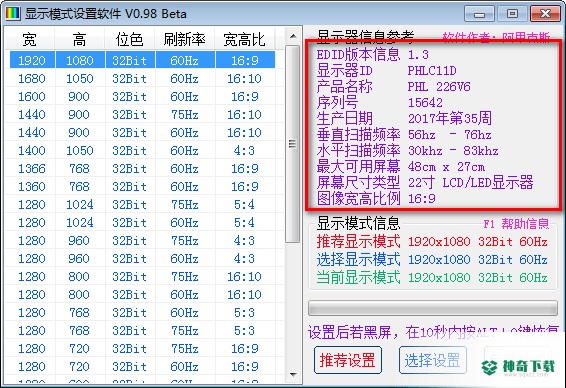Select the 1280 800 75Hz row
566x388 pixels.
point(143,276)
